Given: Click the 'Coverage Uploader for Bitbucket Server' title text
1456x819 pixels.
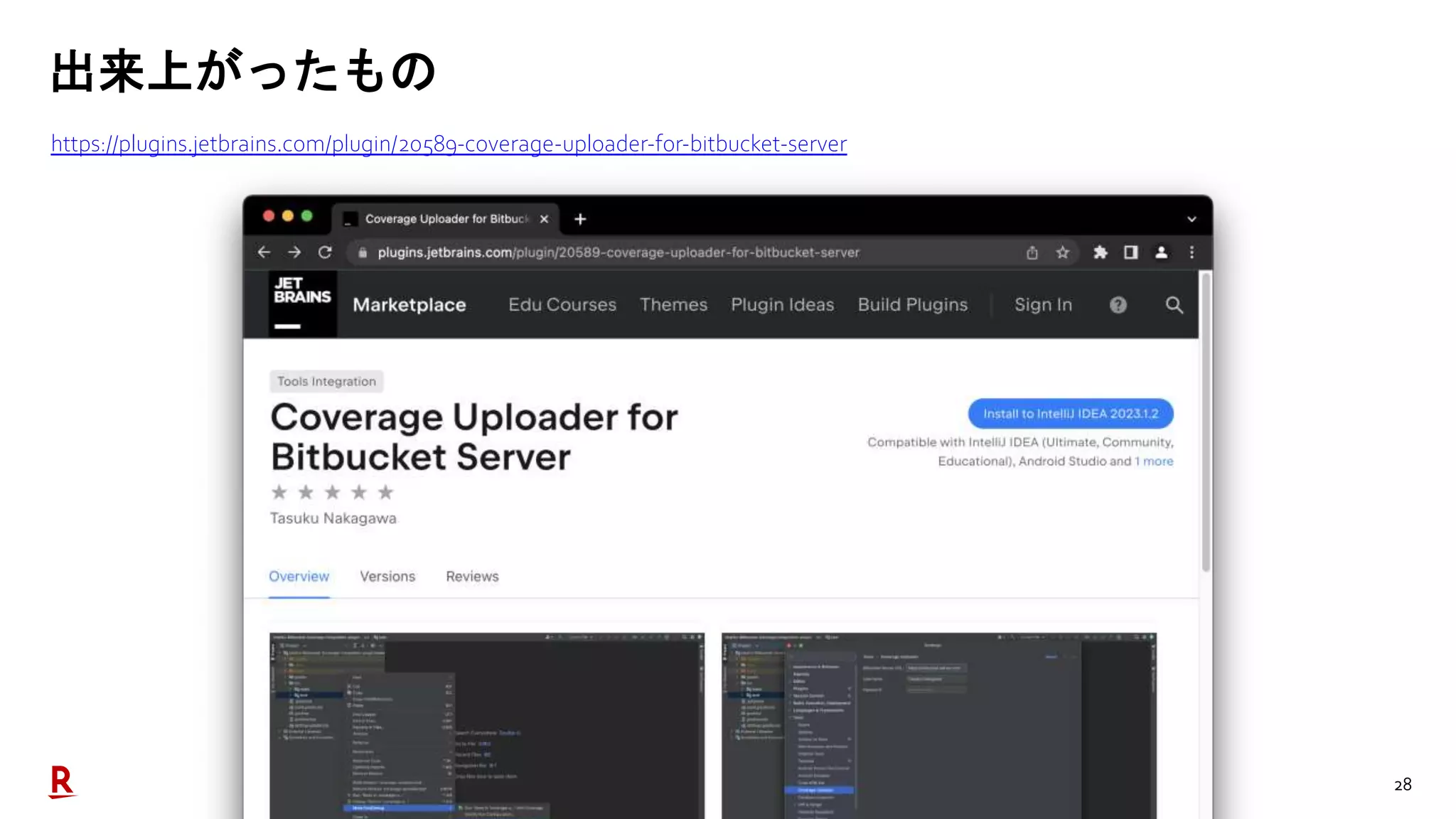Looking at the screenshot, I should coord(474,437).
